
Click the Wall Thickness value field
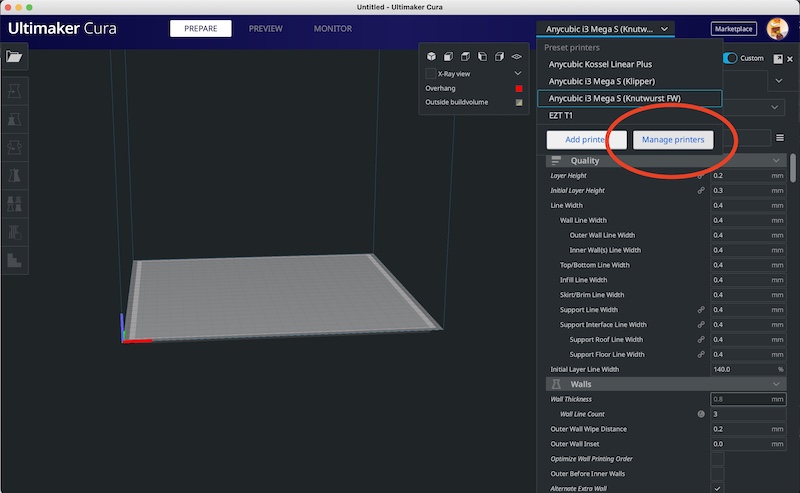[748, 399]
